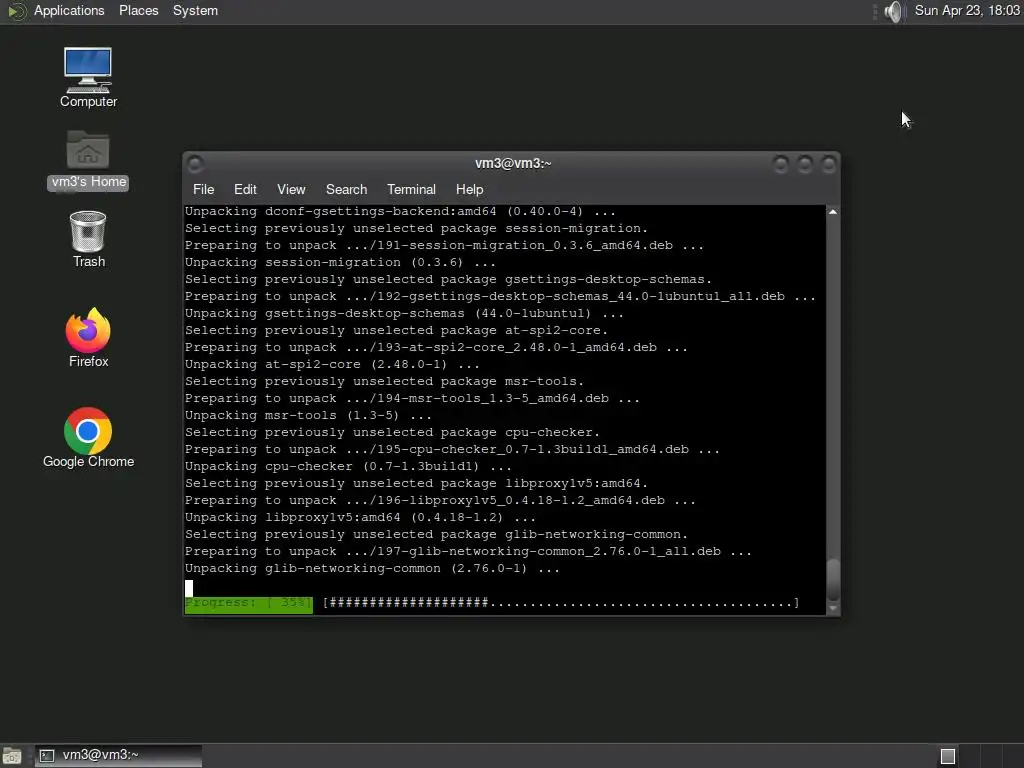This screenshot has height=768, width=1024.
Task: Click the hash progress bar in terminal
Action: pyautogui.click(x=562, y=603)
